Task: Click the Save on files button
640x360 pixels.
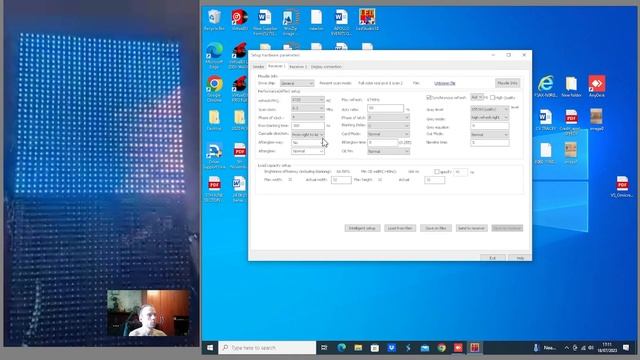Action: (436, 228)
